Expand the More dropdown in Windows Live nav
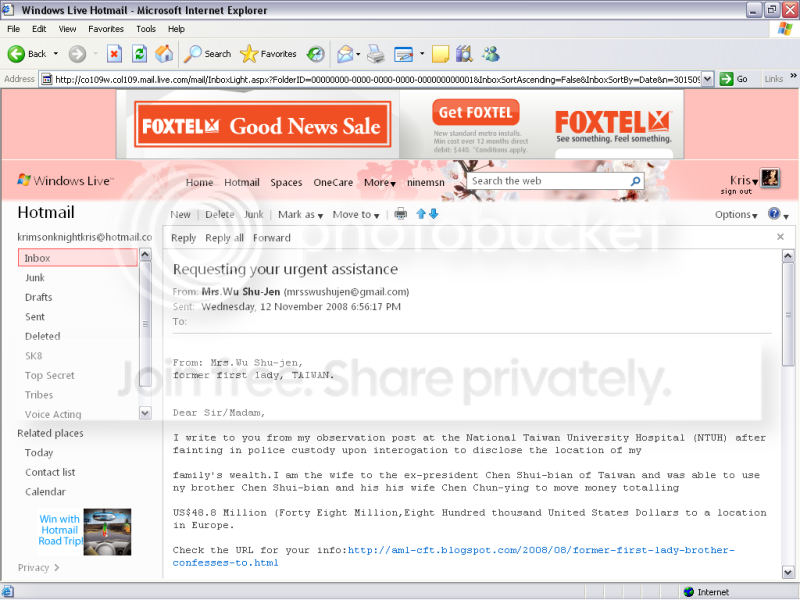This screenshot has height=600, width=800. pos(380,183)
